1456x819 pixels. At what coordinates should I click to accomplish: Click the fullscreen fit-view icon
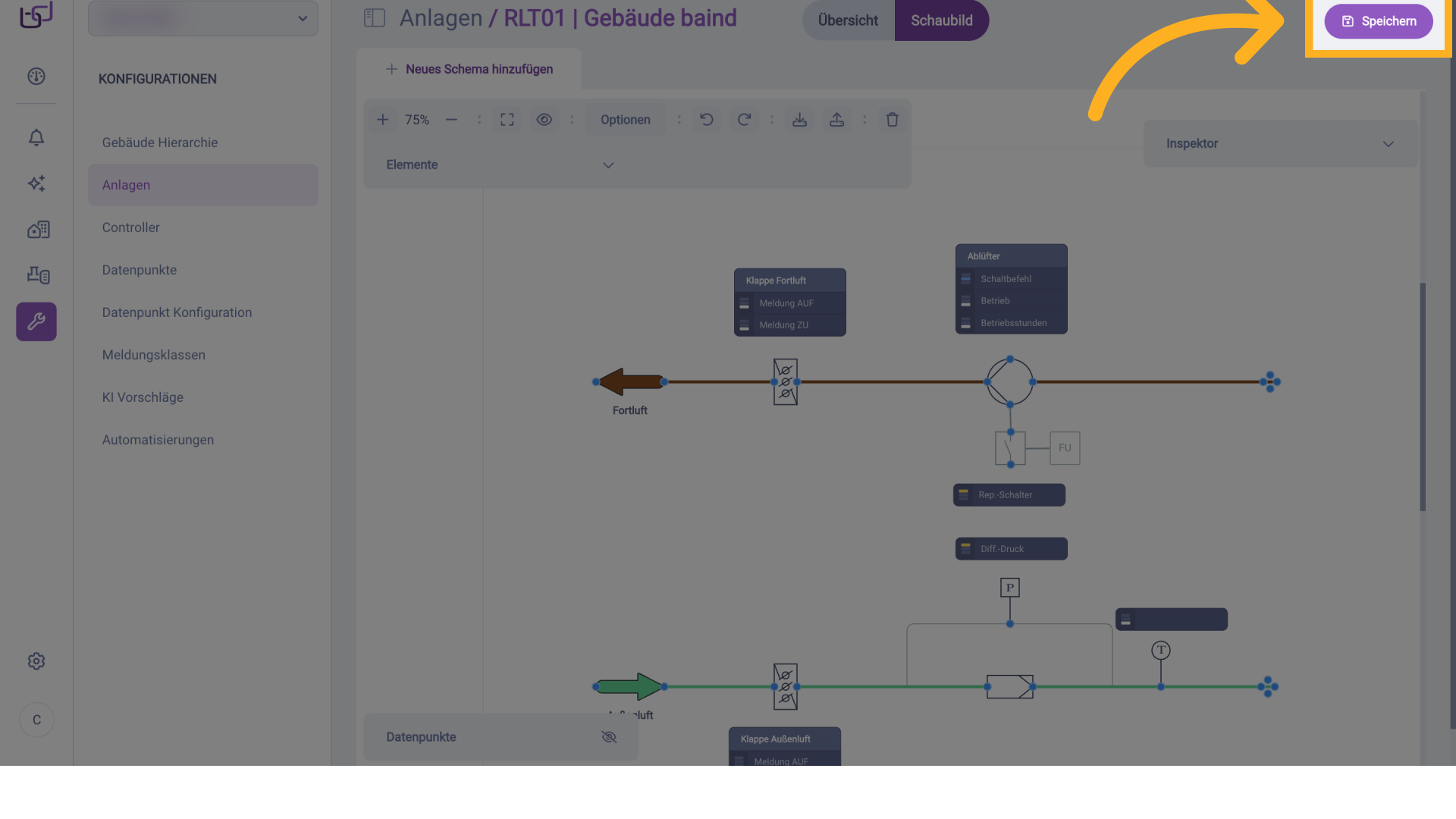click(507, 120)
